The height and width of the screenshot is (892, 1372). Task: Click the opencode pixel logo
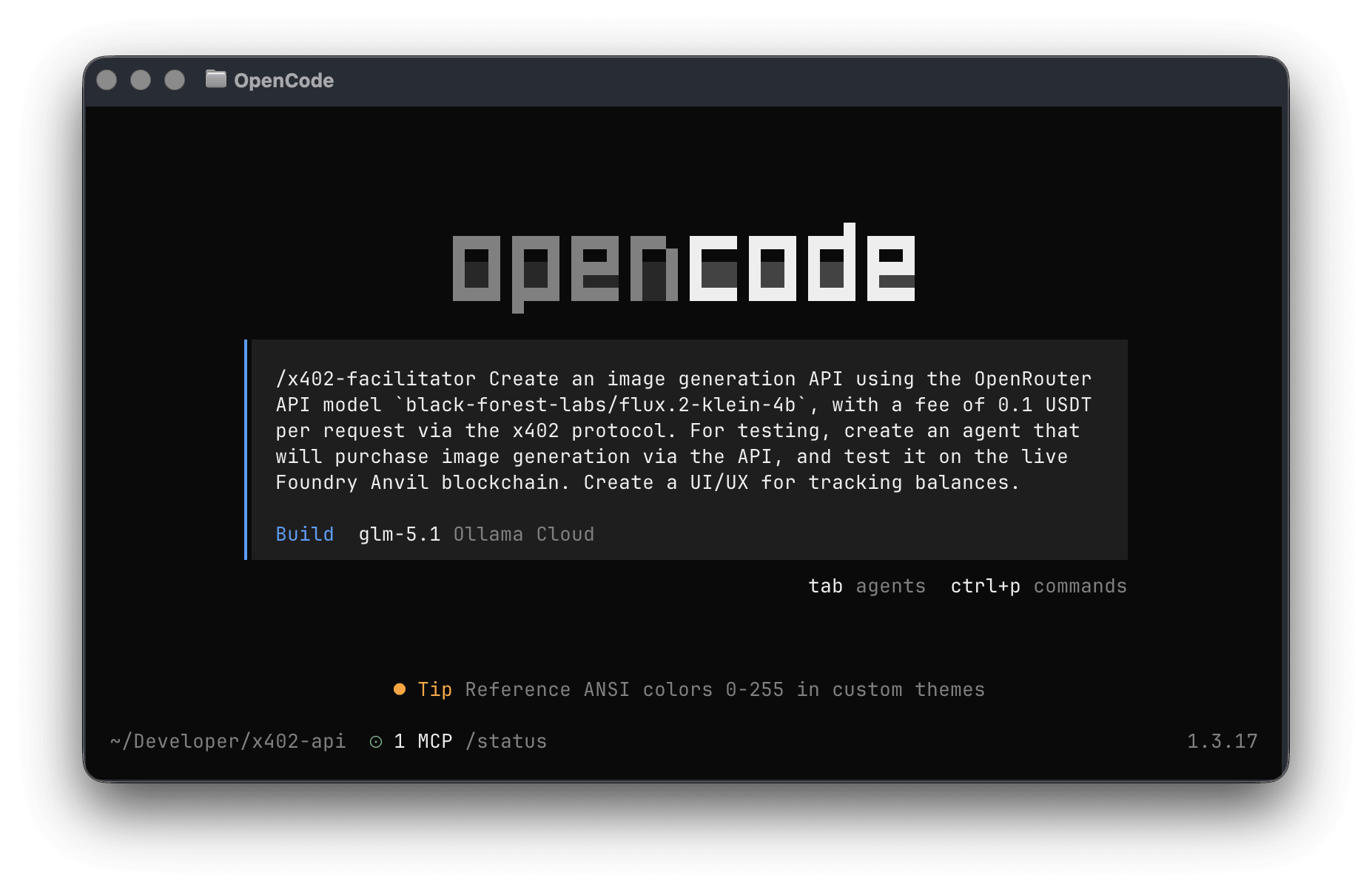pos(684,268)
